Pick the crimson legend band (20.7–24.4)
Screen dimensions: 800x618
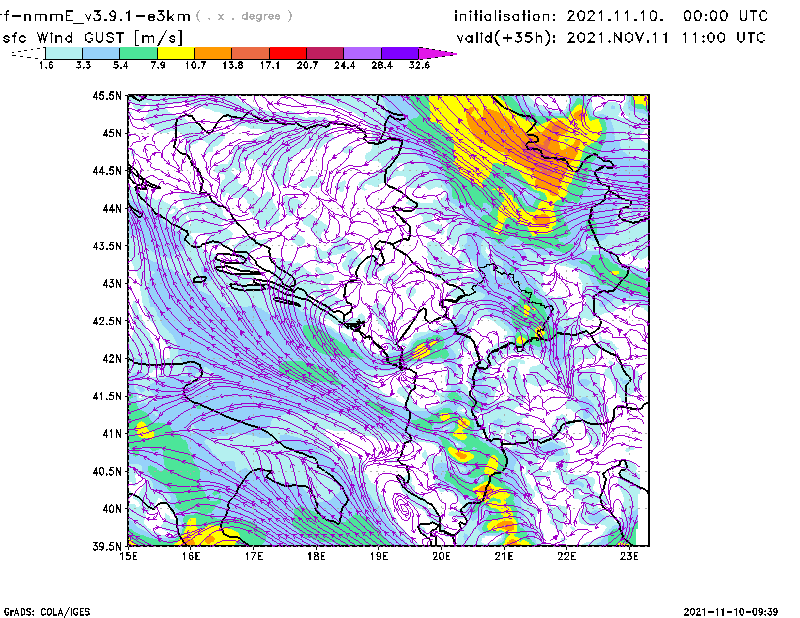(325, 53)
